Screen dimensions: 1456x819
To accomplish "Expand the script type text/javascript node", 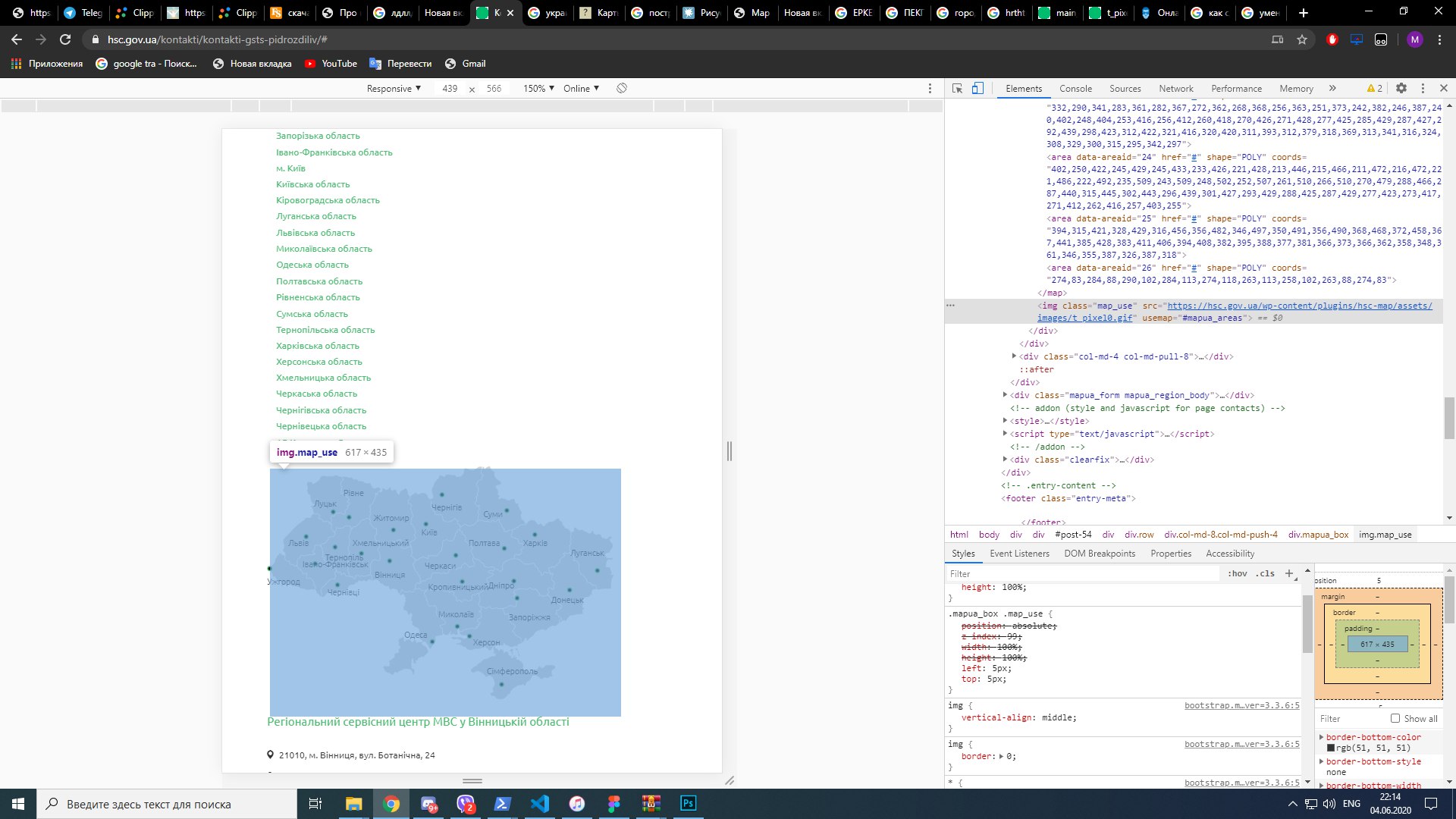I will 1005,434.
